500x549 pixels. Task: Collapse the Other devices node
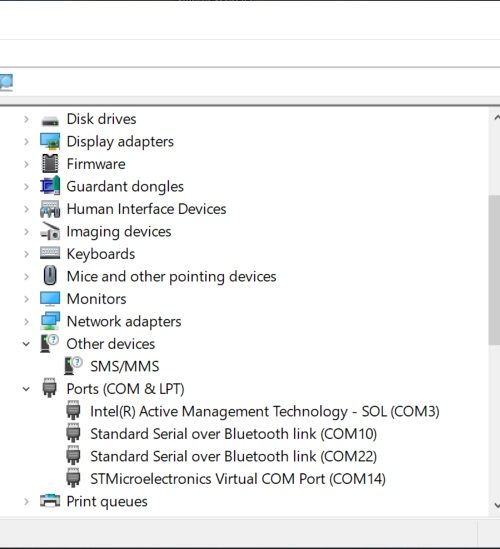[26, 344]
